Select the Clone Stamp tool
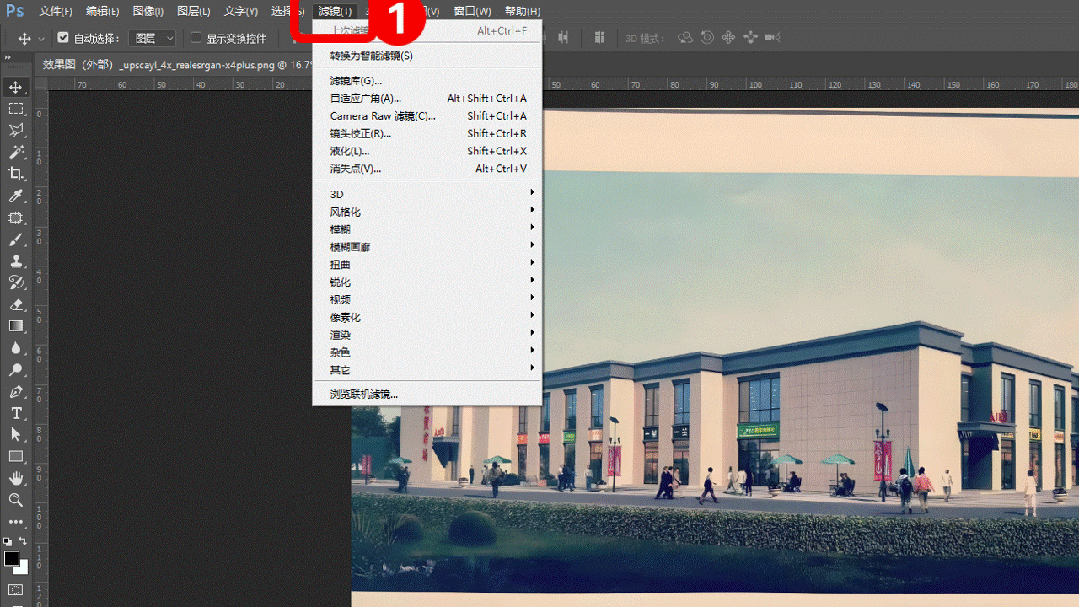The width and height of the screenshot is (1079, 607). pos(16,261)
